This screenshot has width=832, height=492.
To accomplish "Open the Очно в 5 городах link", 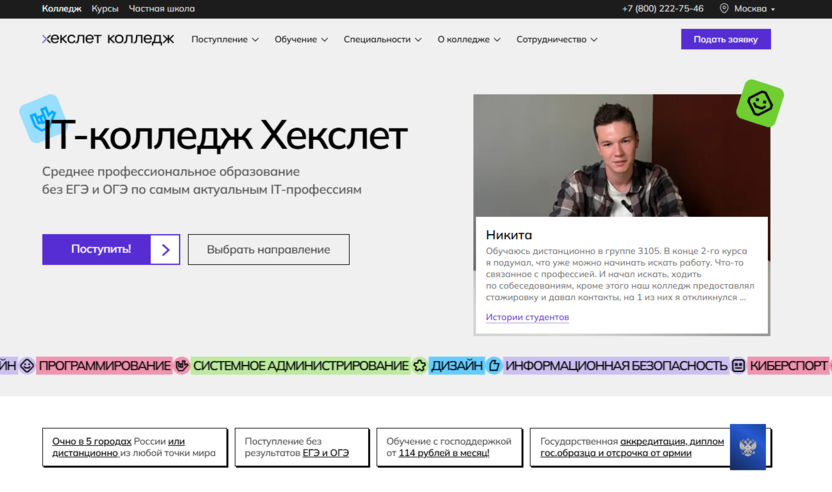I will [x=92, y=441].
